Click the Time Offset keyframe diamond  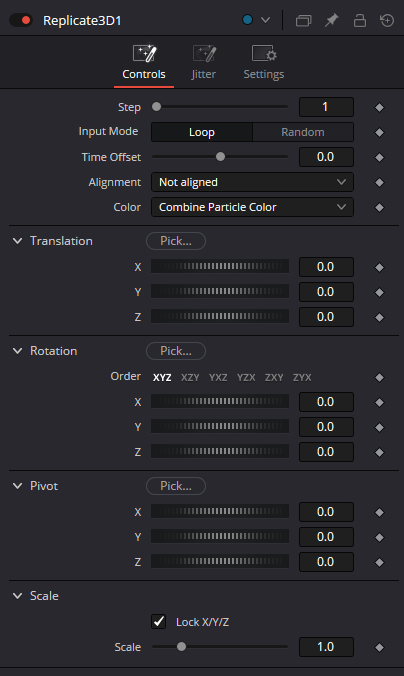pos(379,157)
